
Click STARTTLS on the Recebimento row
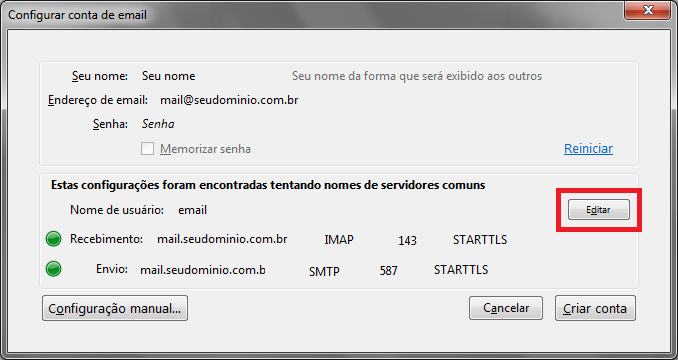point(480,239)
